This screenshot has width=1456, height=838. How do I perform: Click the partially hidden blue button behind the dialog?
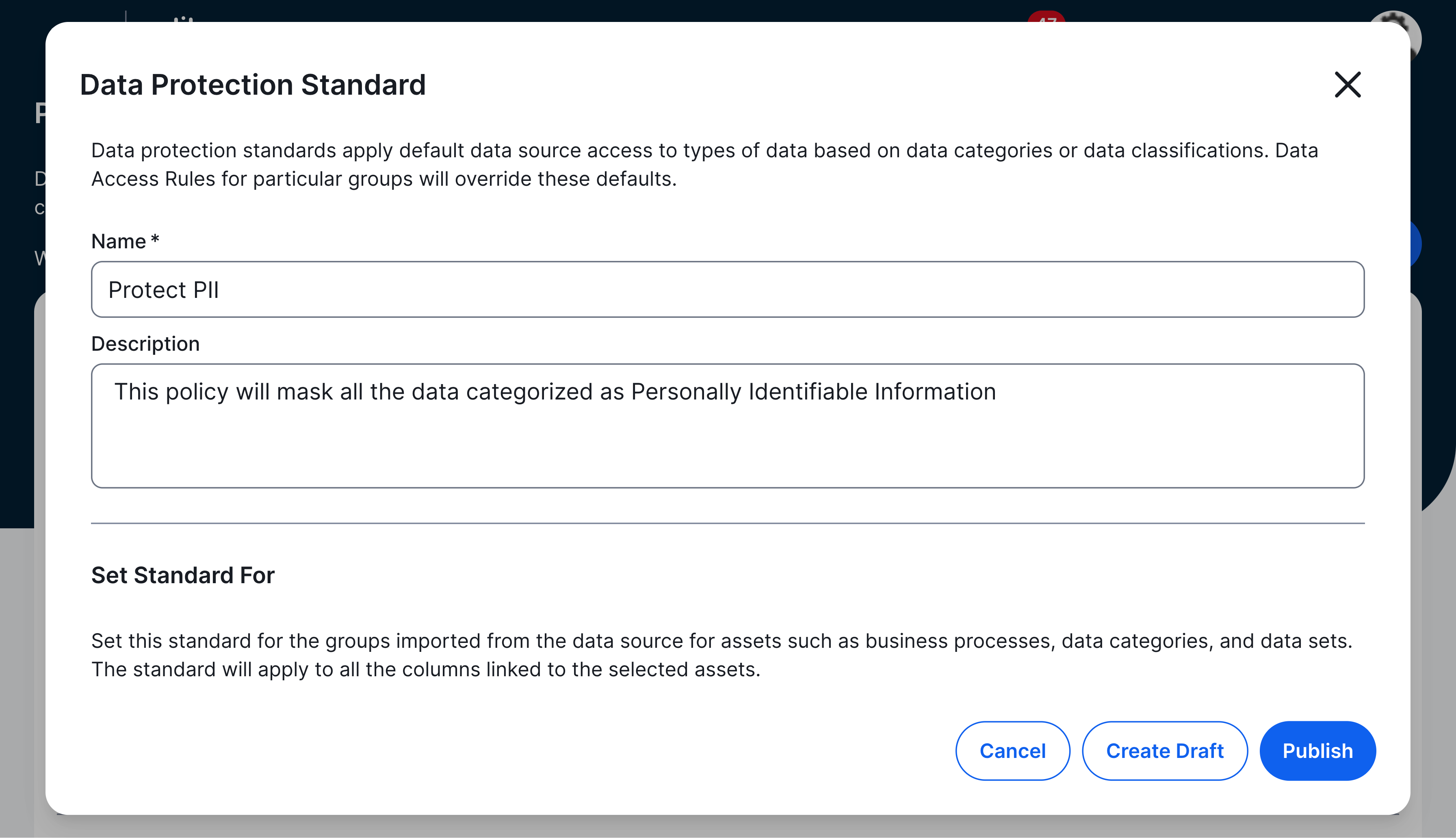coord(1416,245)
